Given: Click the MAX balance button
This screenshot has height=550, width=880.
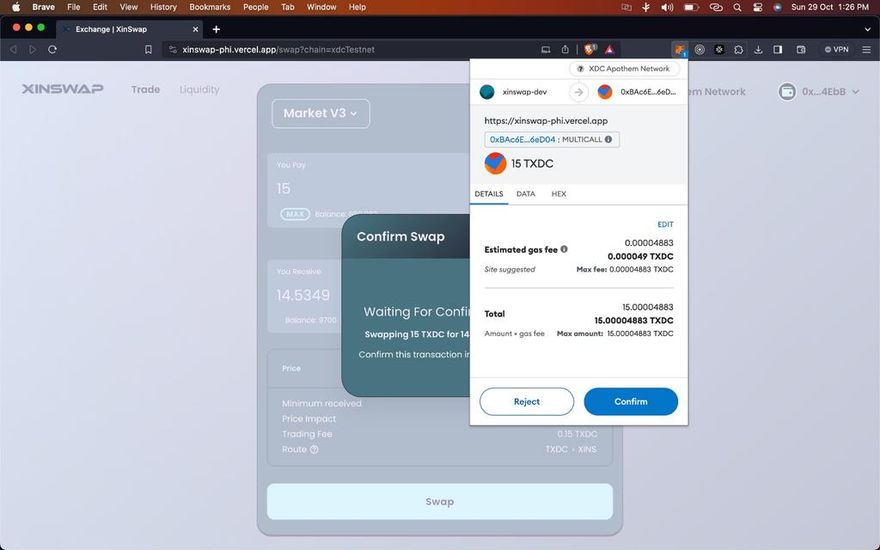Looking at the screenshot, I should click(x=295, y=214).
